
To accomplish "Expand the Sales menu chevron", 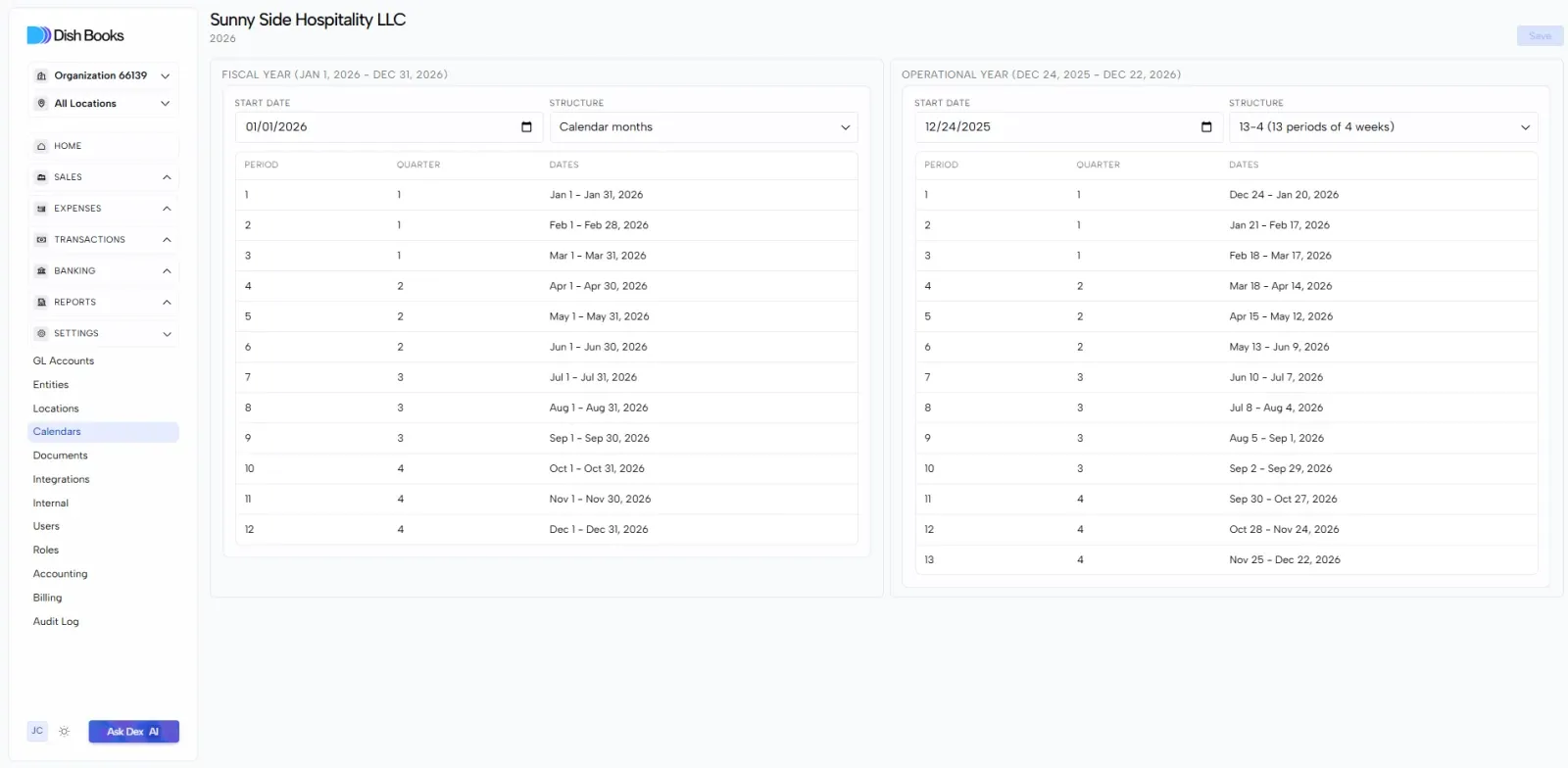I will point(167,177).
